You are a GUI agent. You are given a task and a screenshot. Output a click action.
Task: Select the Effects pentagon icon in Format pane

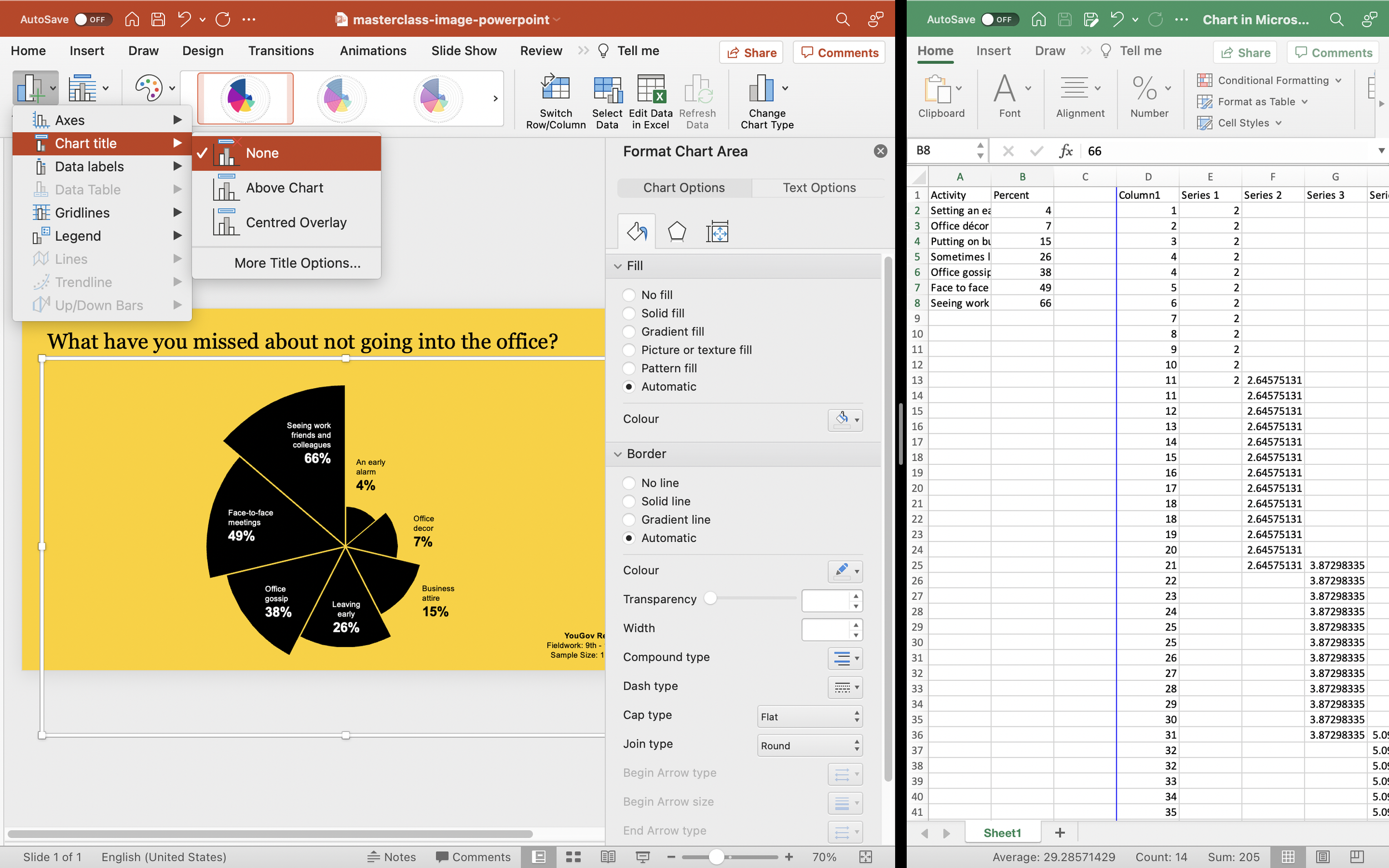pos(676,232)
